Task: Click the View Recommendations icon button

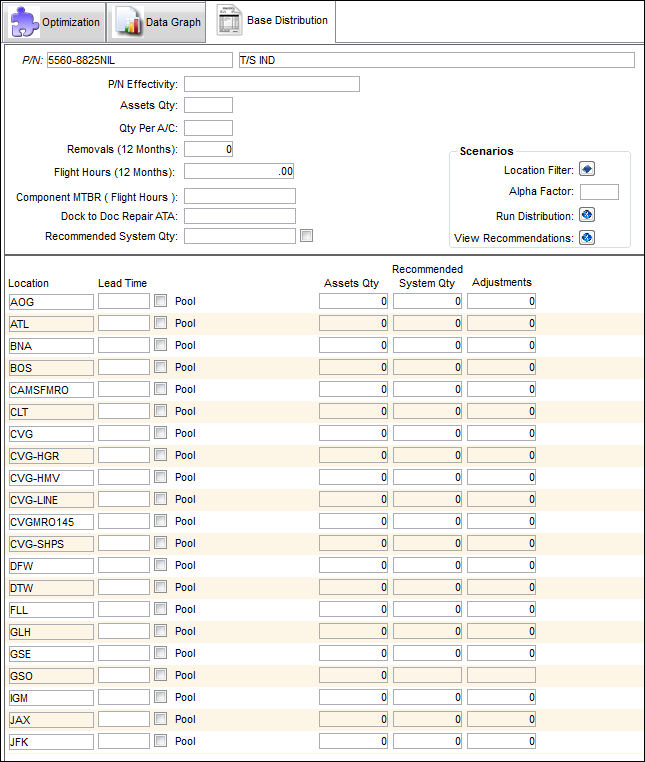Action: click(587, 238)
